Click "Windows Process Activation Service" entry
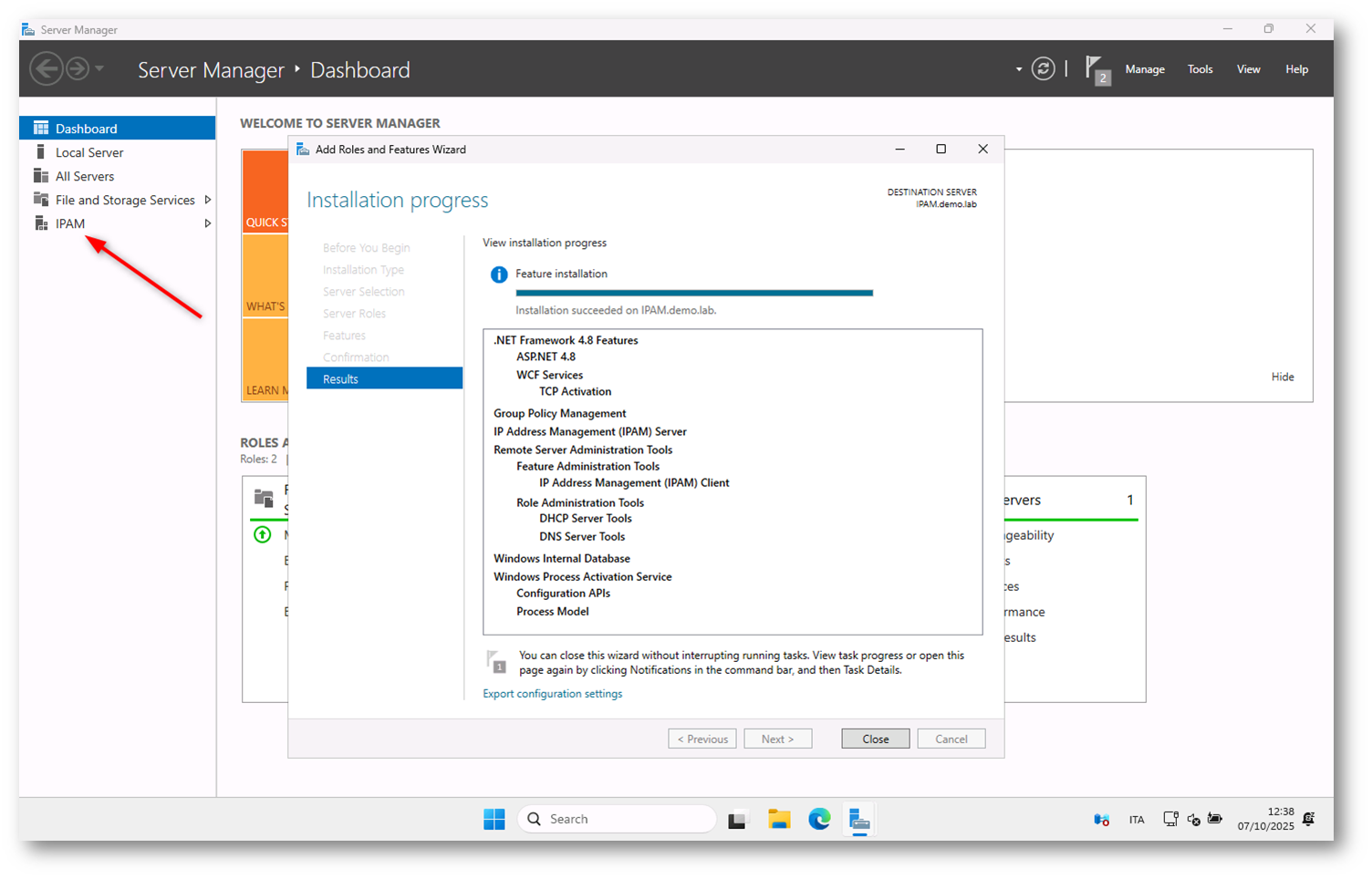 [x=583, y=576]
